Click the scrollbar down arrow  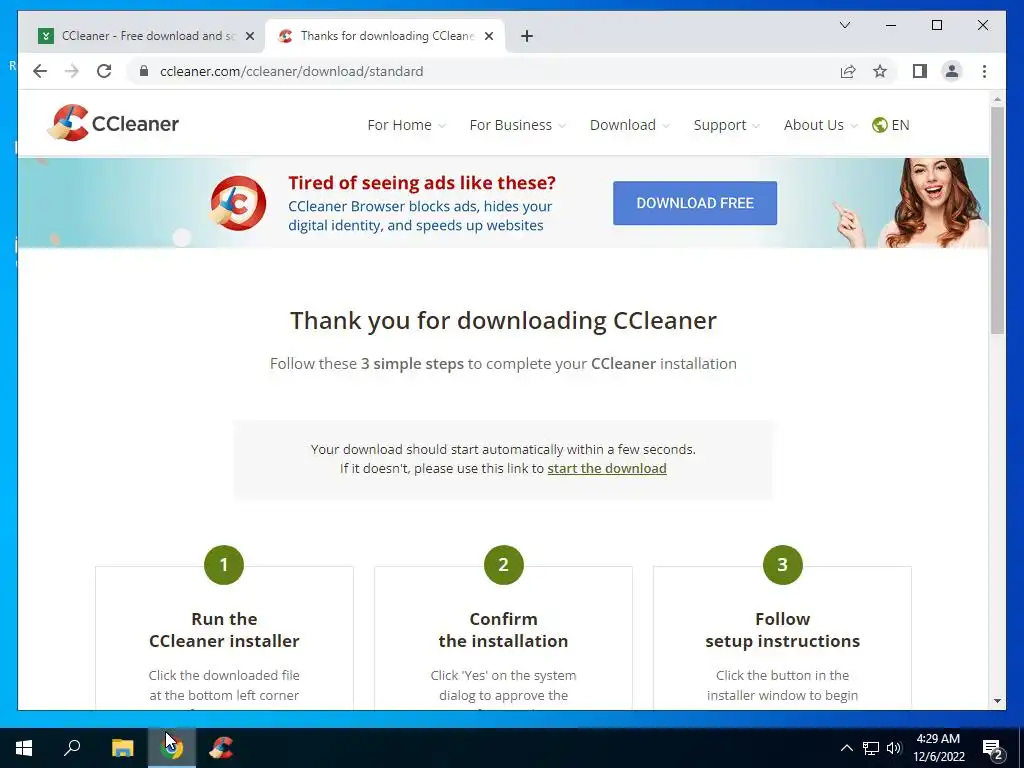click(x=997, y=701)
